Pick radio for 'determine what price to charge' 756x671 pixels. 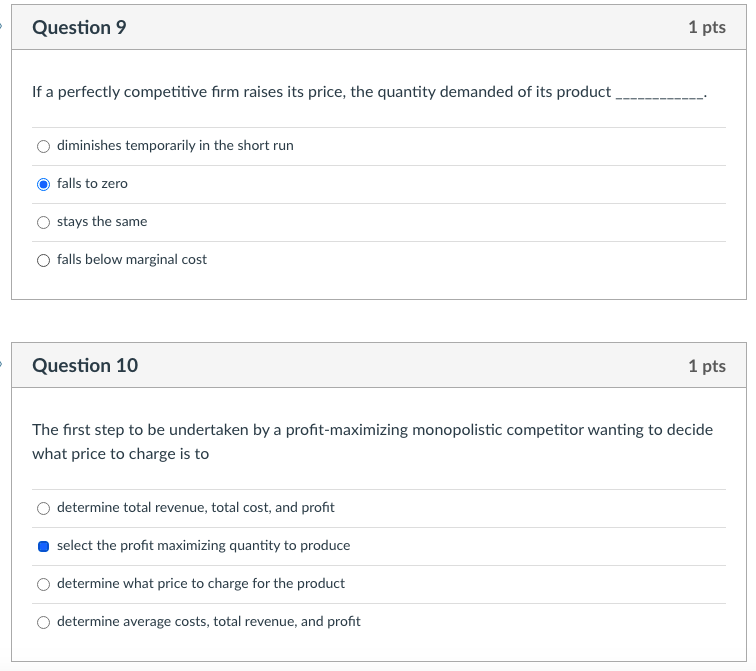tap(43, 584)
